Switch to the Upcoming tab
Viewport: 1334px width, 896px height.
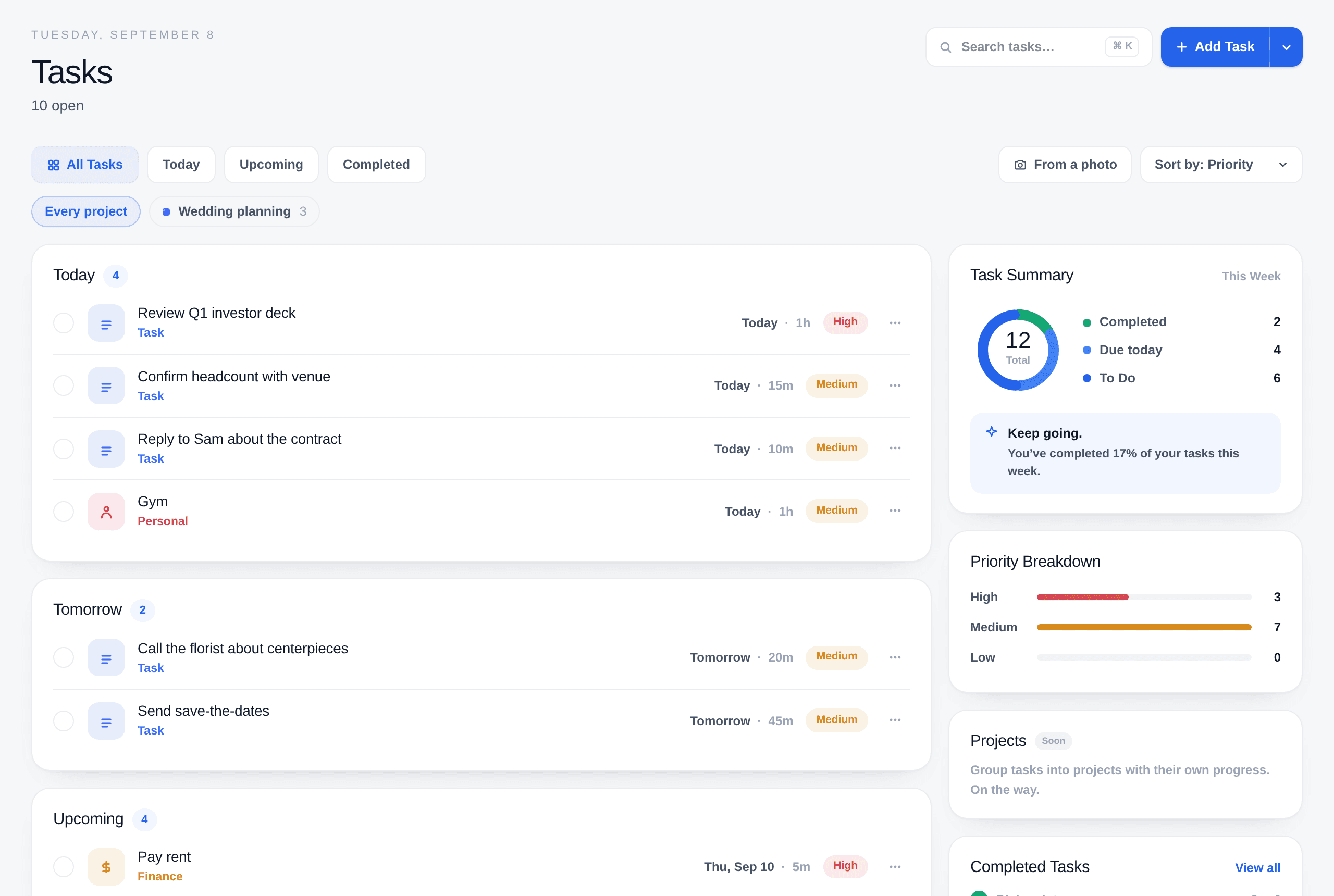(x=271, y=165)
